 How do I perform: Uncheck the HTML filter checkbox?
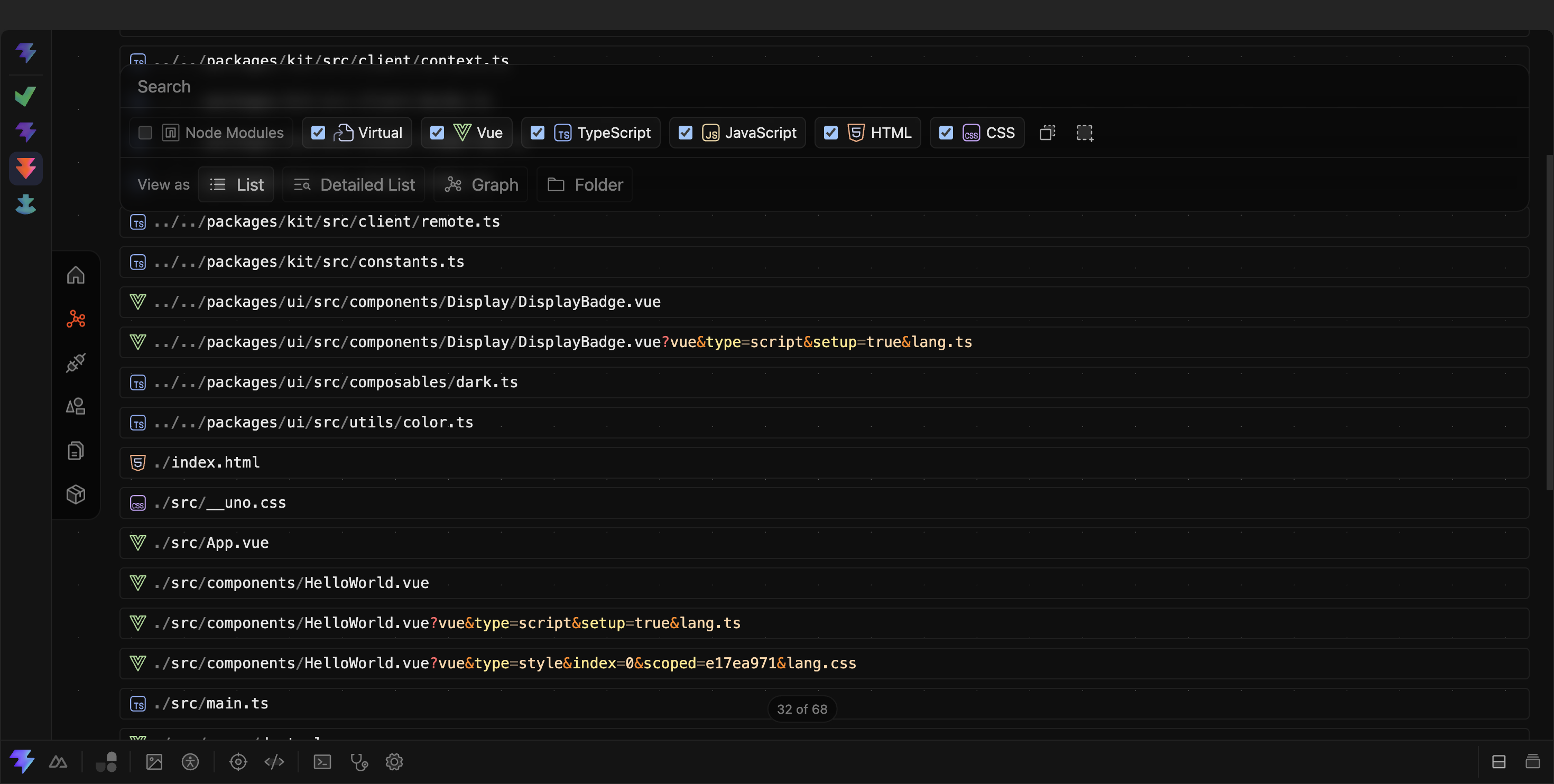tap(831, 133)
